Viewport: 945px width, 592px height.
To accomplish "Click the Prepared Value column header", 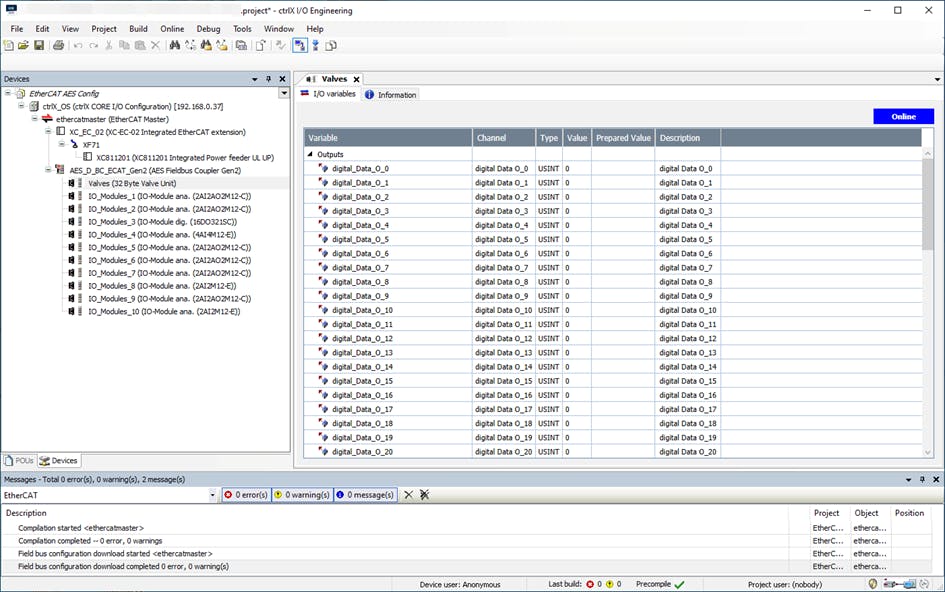I will [x=623, y=138].
